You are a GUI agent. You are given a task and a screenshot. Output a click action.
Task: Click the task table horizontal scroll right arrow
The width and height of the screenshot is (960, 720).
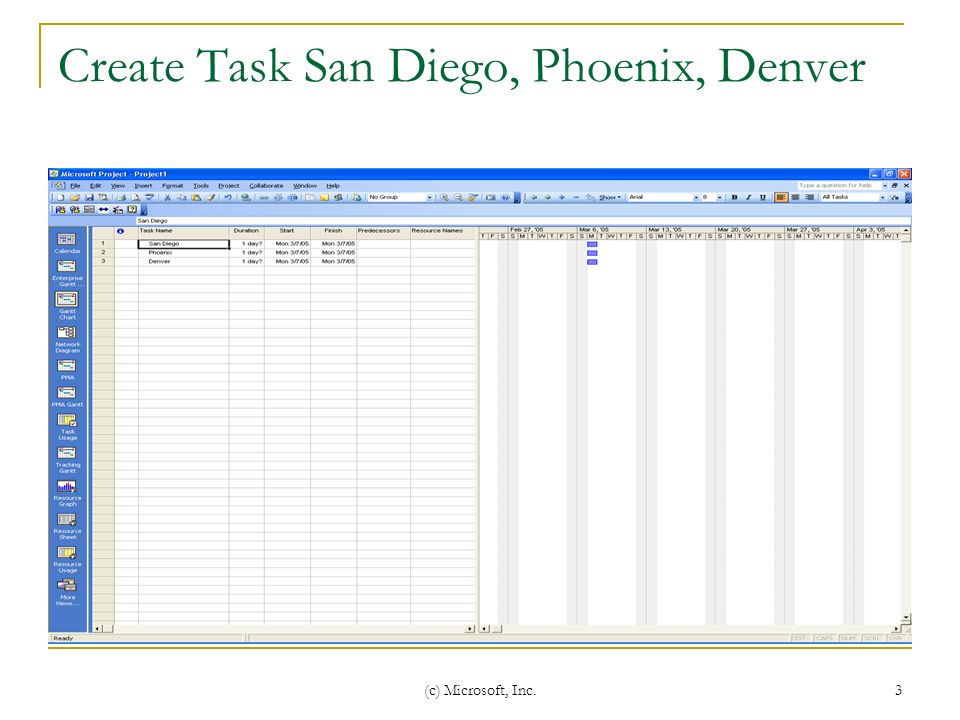tap(470, 628)
